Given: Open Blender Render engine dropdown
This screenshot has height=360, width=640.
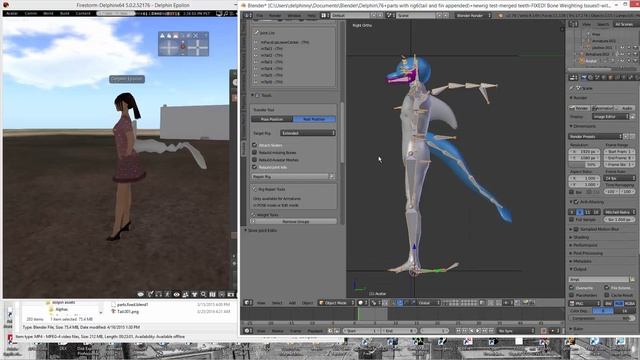Looking at the screenshot, I should (473, 16).
